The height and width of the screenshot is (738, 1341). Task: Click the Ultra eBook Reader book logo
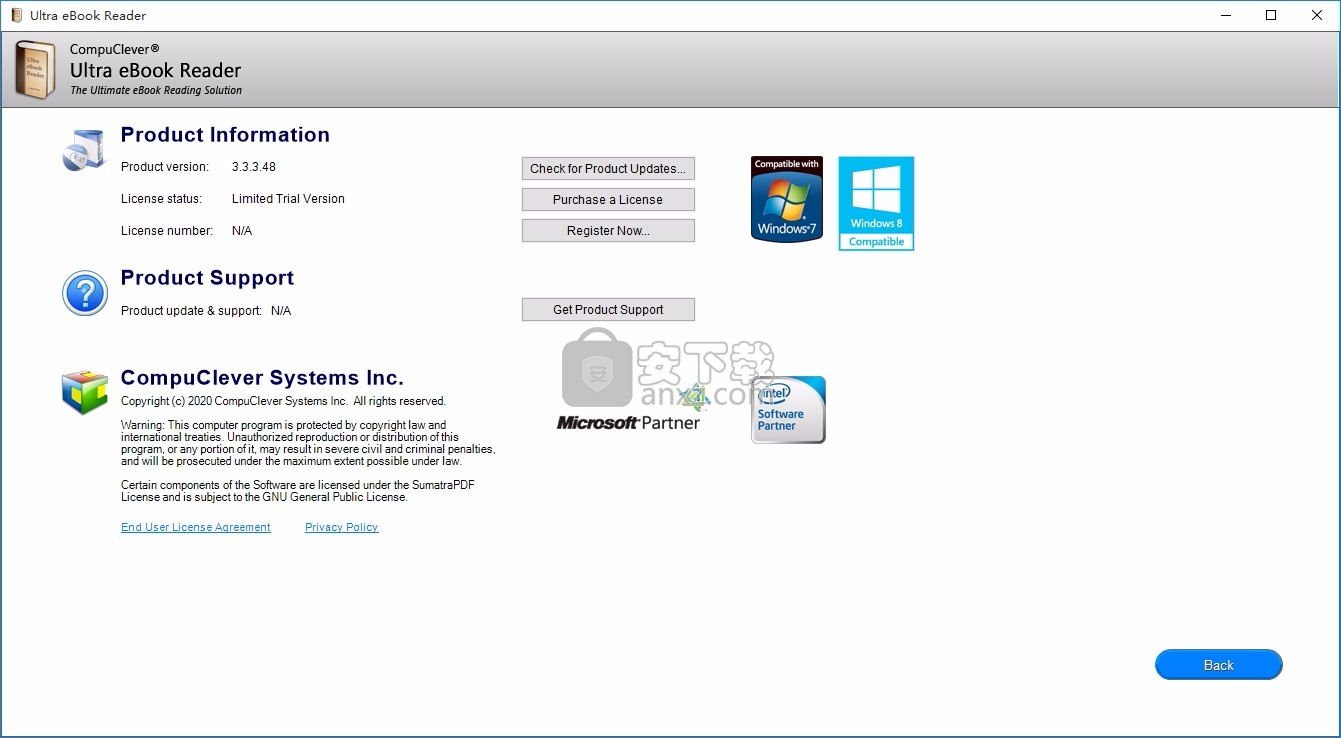click(35, 68)
